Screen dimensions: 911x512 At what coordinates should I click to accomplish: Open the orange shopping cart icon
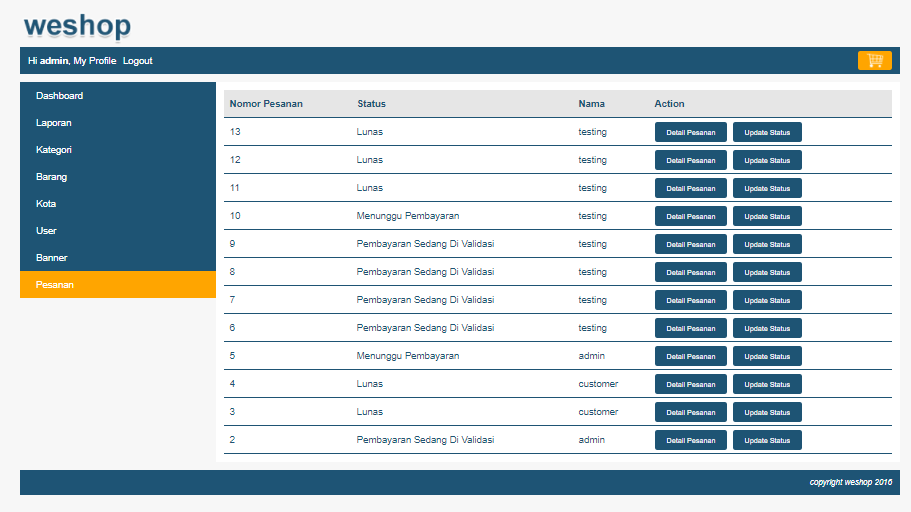[x=874, y=60]
